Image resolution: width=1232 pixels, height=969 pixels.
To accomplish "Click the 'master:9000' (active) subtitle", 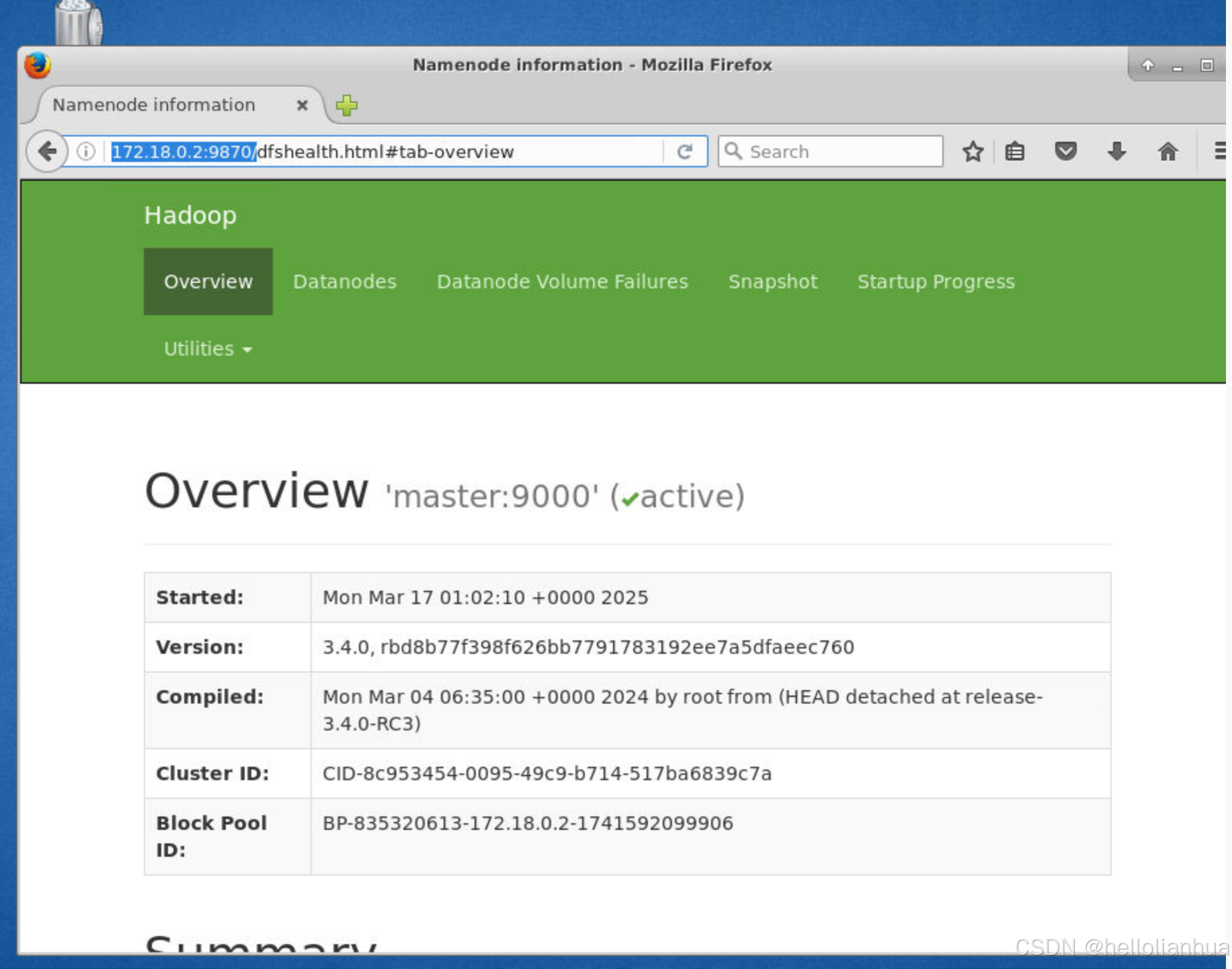I will click(x=565, y=497).
